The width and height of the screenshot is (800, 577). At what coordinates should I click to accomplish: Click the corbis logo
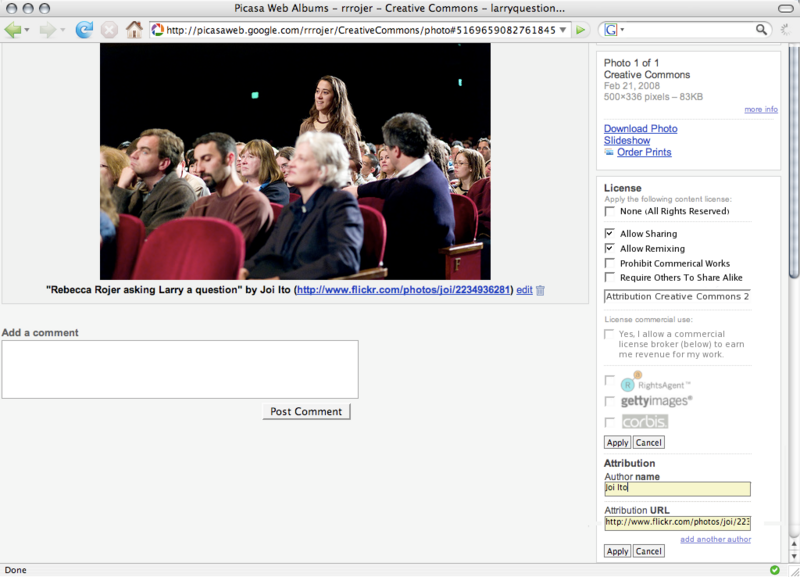pyautogui.click(x=645, y=422)
